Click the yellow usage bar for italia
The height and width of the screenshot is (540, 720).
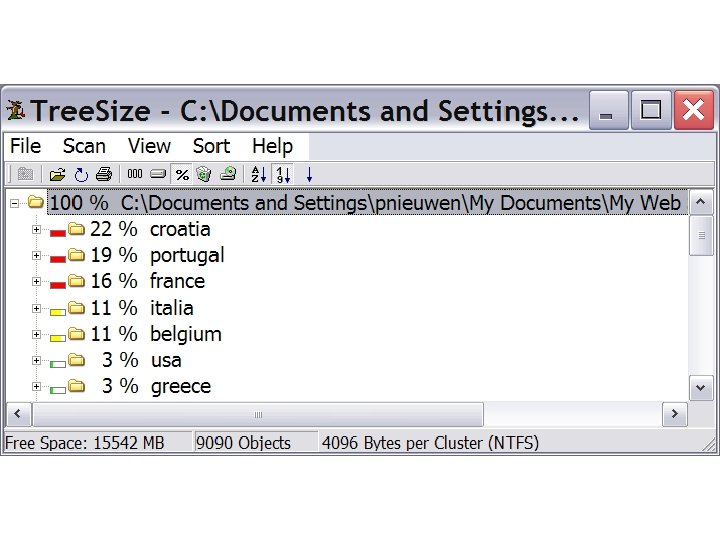[58, 312]
